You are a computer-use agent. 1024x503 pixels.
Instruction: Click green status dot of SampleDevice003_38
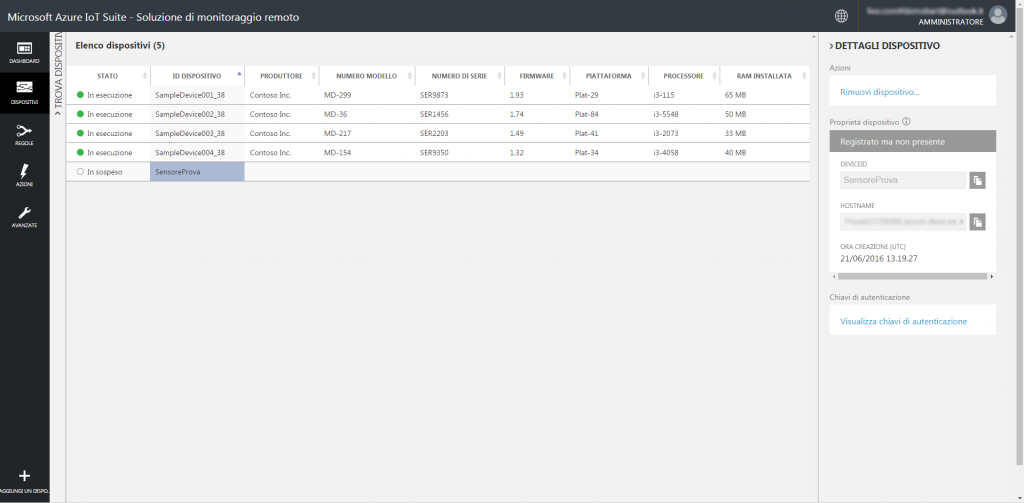(80, 133)
